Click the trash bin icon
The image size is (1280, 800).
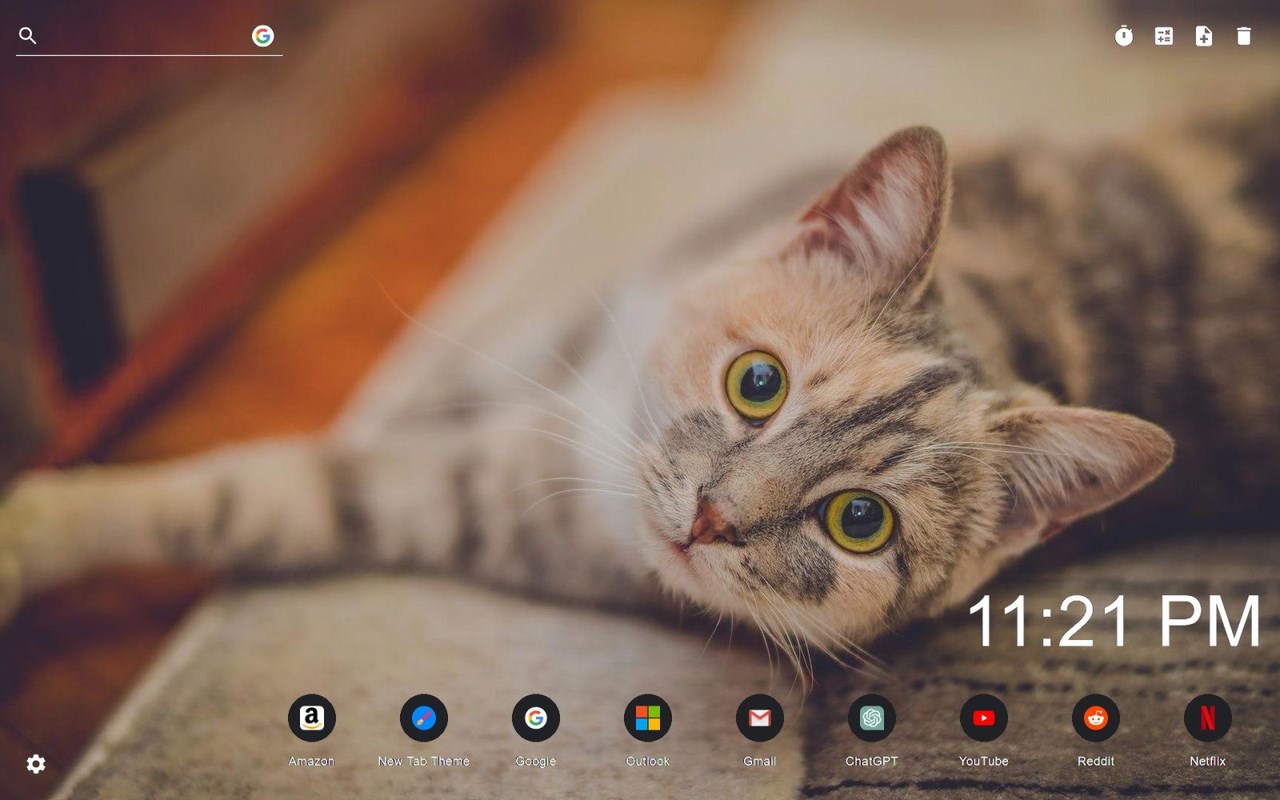[1244, 36]
